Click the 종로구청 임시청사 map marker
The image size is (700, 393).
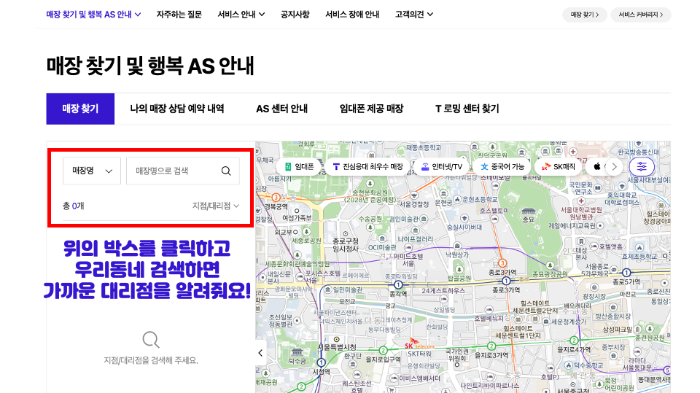pos(345,234)
